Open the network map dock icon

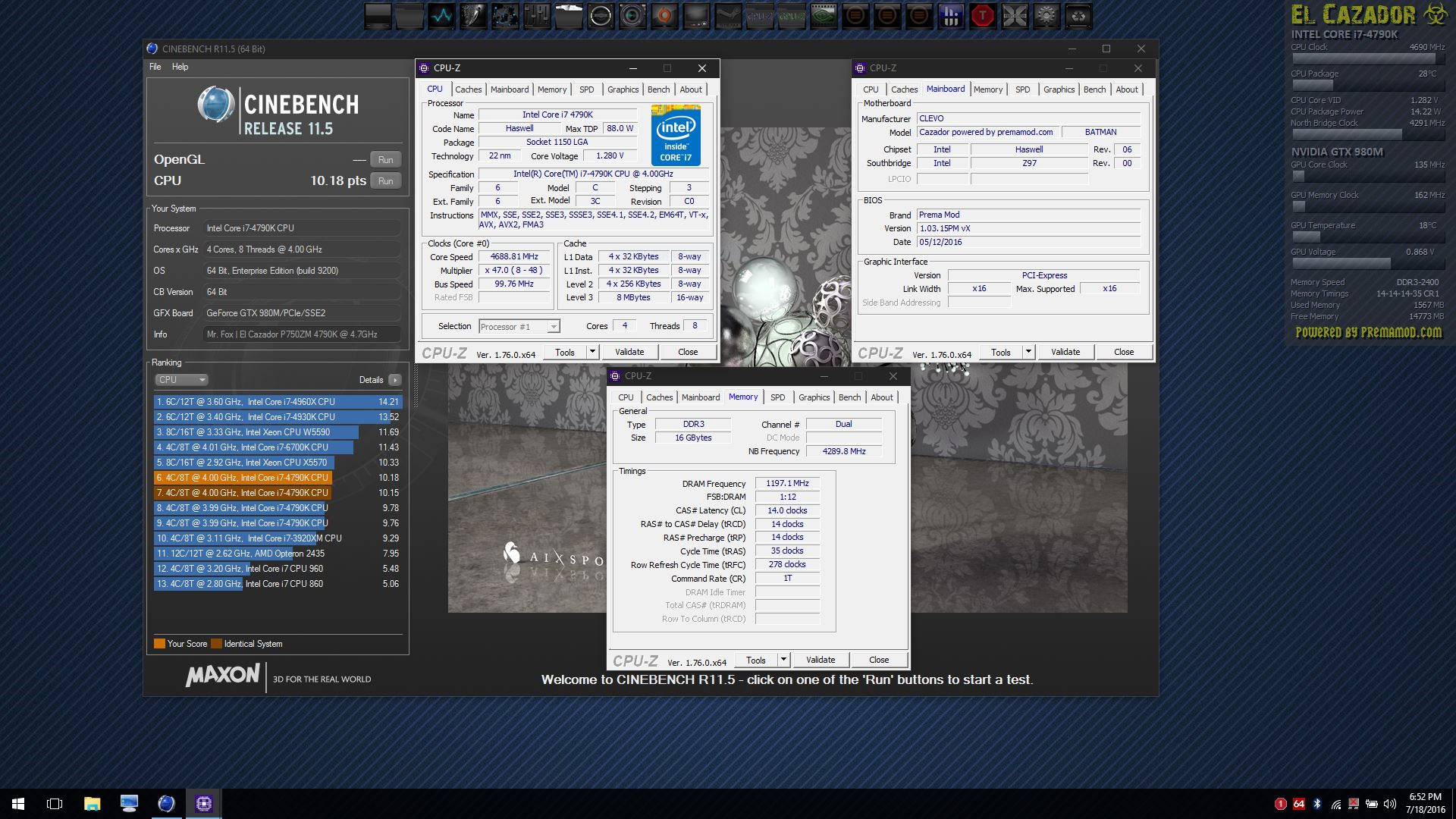pos(505,15)
